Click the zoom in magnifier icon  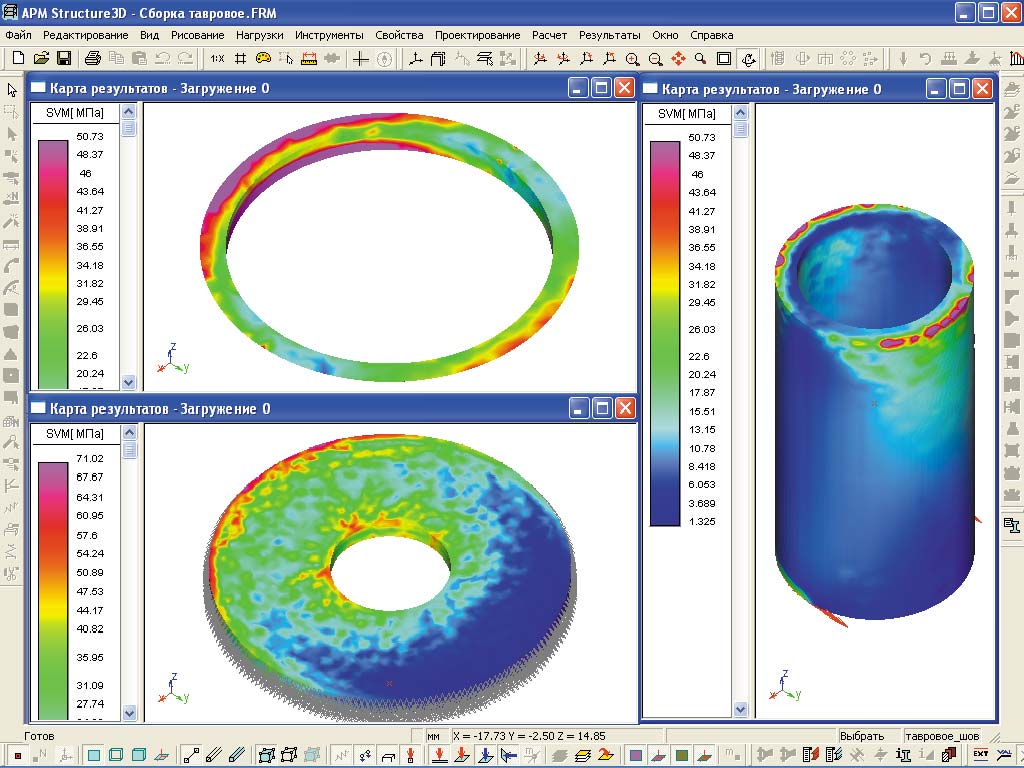pos(632,59)
